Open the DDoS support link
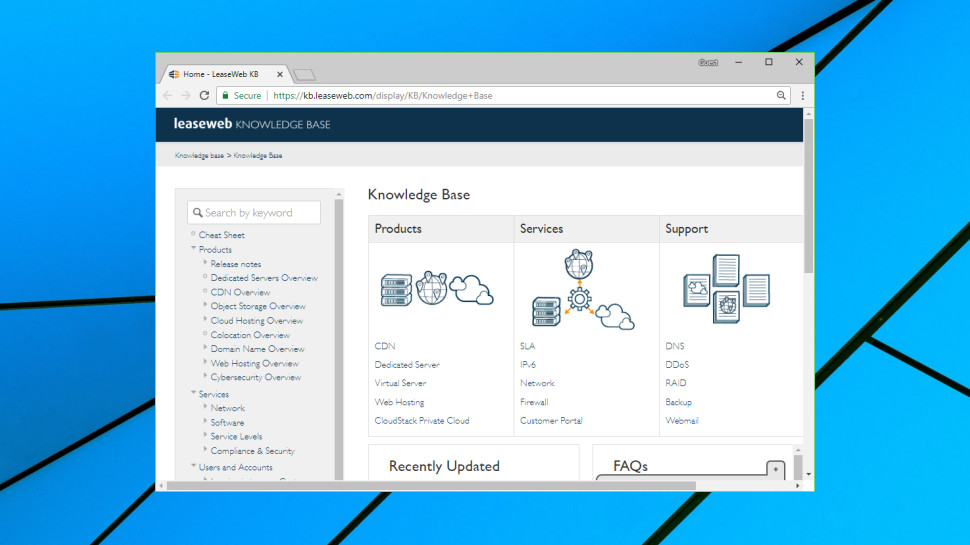Screen dimensions: 970x545 coord(677,364)
